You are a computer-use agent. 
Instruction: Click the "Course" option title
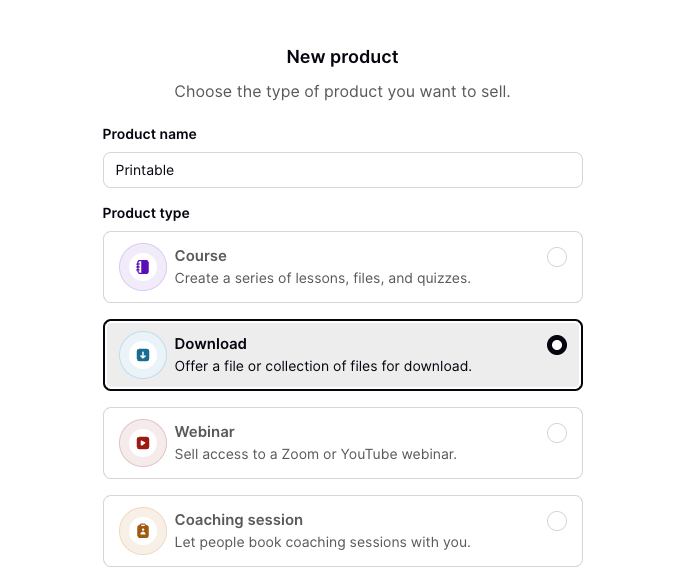pyautogui.click(x=201, y=256)
